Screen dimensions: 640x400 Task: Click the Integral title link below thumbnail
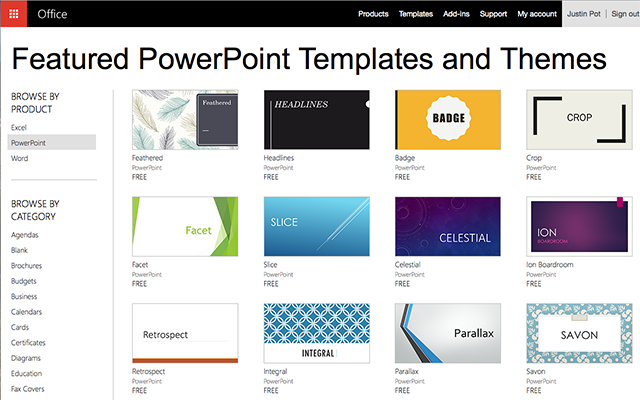276,371
